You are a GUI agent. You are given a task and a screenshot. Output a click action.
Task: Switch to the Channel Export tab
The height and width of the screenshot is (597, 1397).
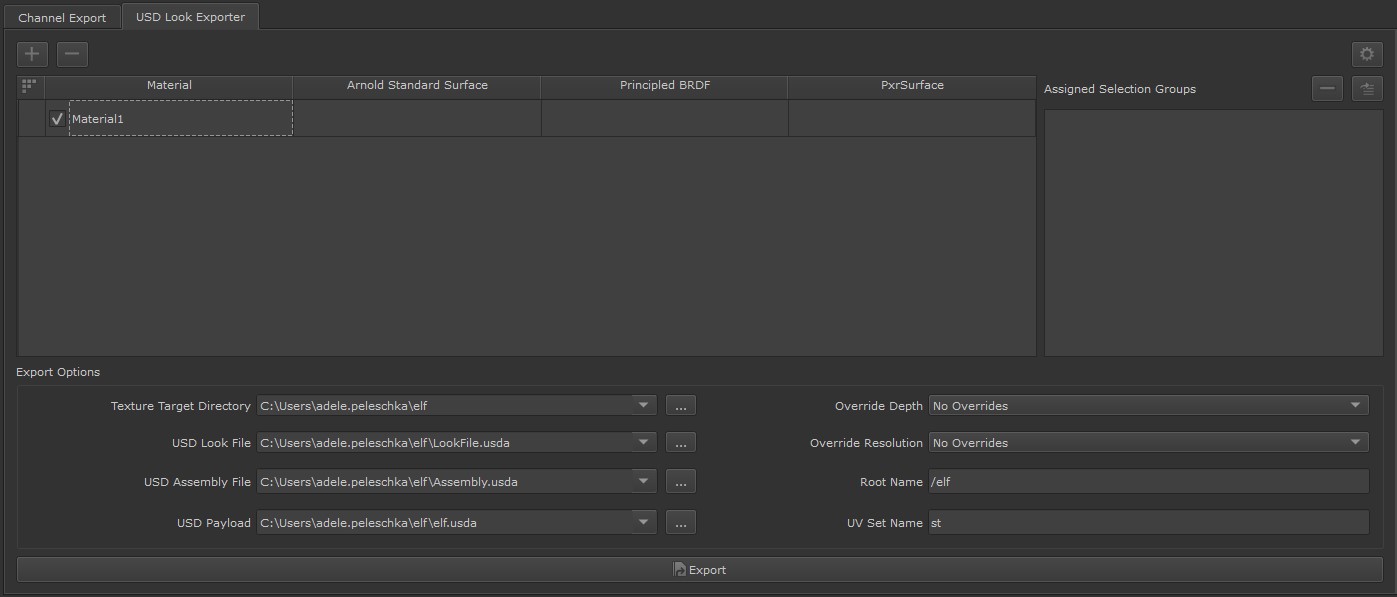coord(62,17)
